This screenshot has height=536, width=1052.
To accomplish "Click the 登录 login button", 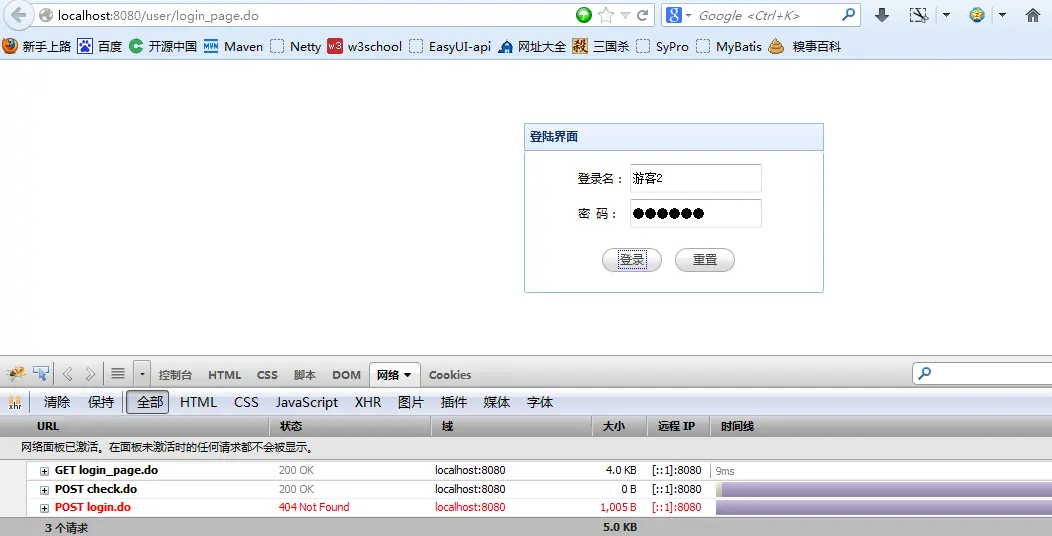I will 632,260.
